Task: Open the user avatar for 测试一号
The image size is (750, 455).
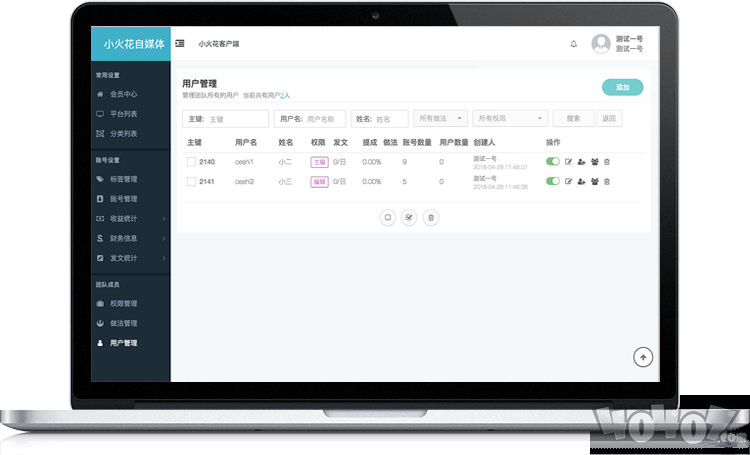Action: 601,44
